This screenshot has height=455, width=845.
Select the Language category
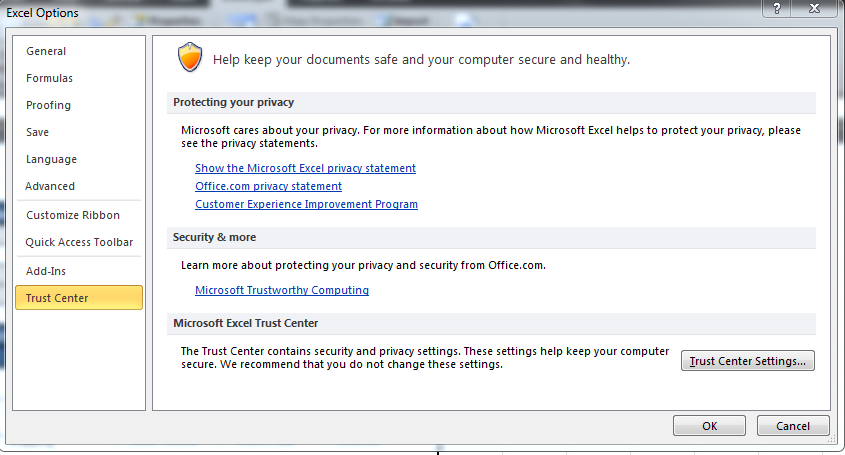(51, 159)
